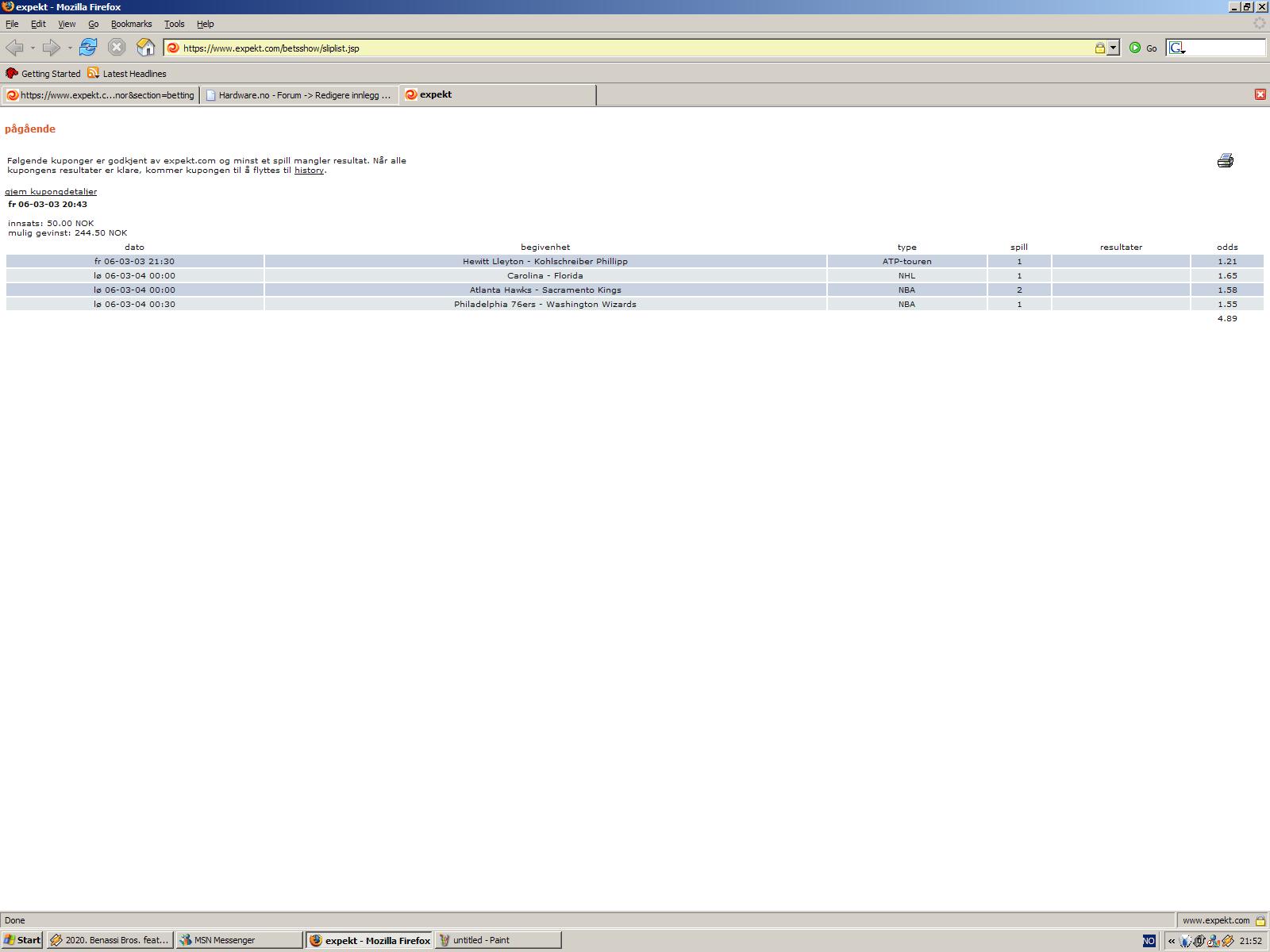
Task: Open the Back history dropdown arrow
Action: tap(33, 48)
